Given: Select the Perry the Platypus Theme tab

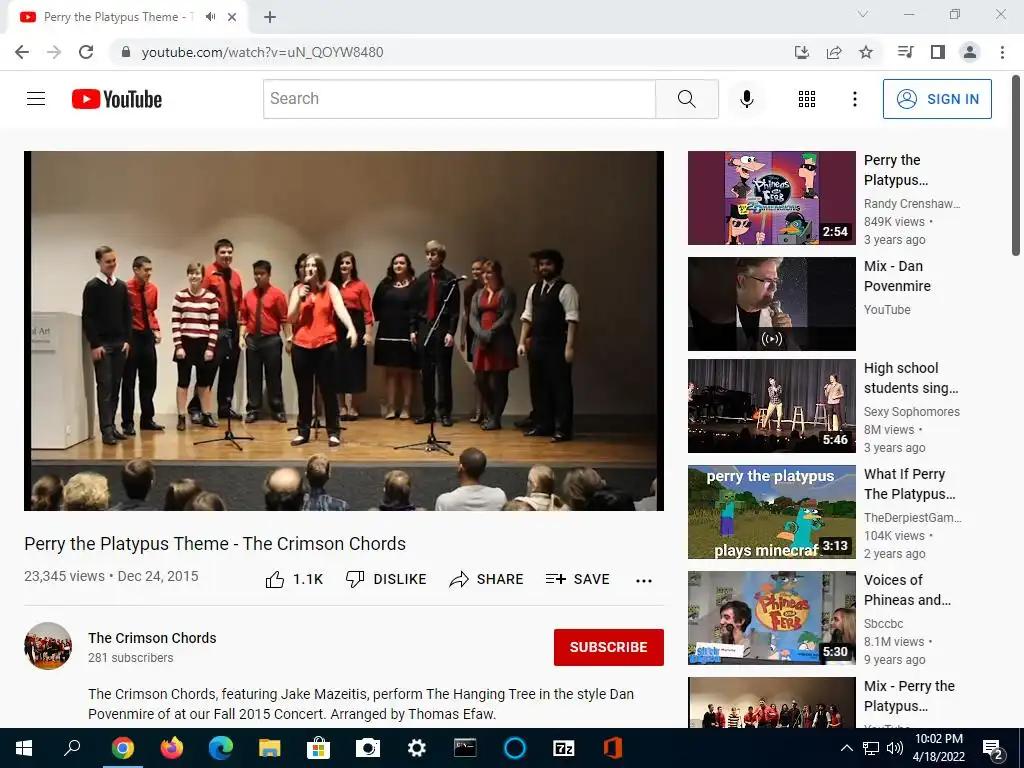Looking at the screenshot, I should coord(118,17).
